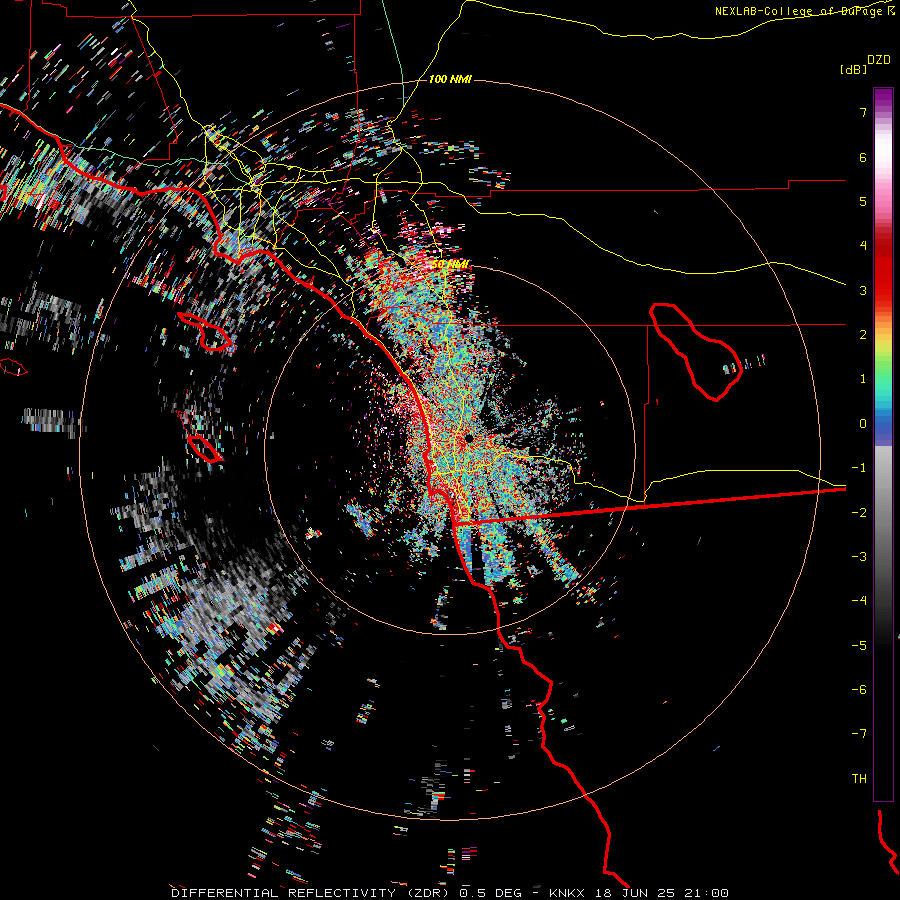Select the 3 dB scale label
This screenshot has width=900, height=900.
coord(863,290)
